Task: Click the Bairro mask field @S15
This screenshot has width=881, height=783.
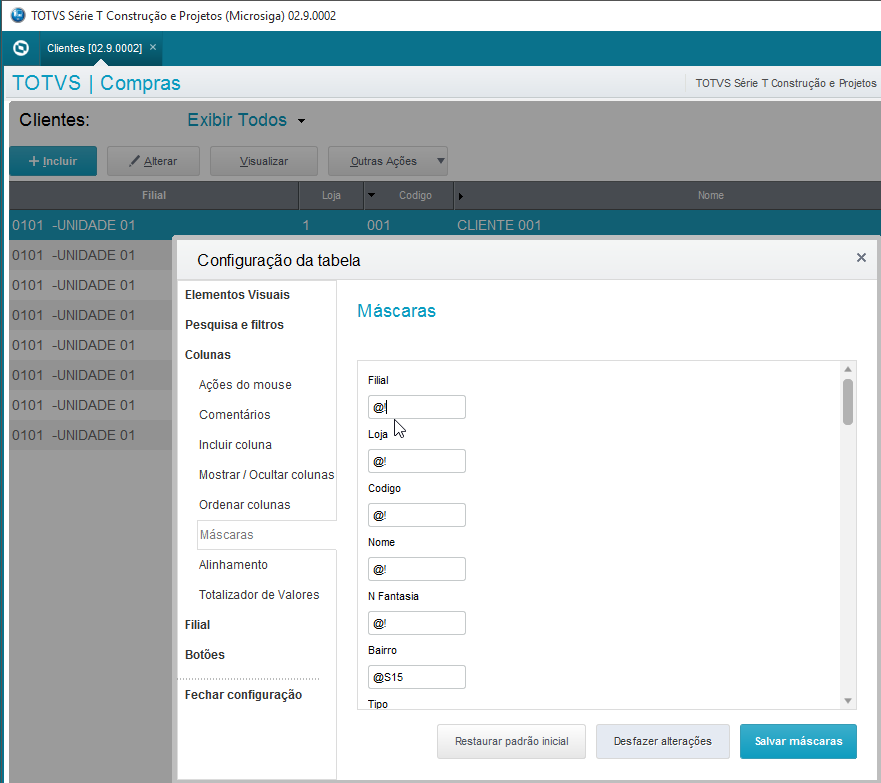Action: tap(416, 677)
